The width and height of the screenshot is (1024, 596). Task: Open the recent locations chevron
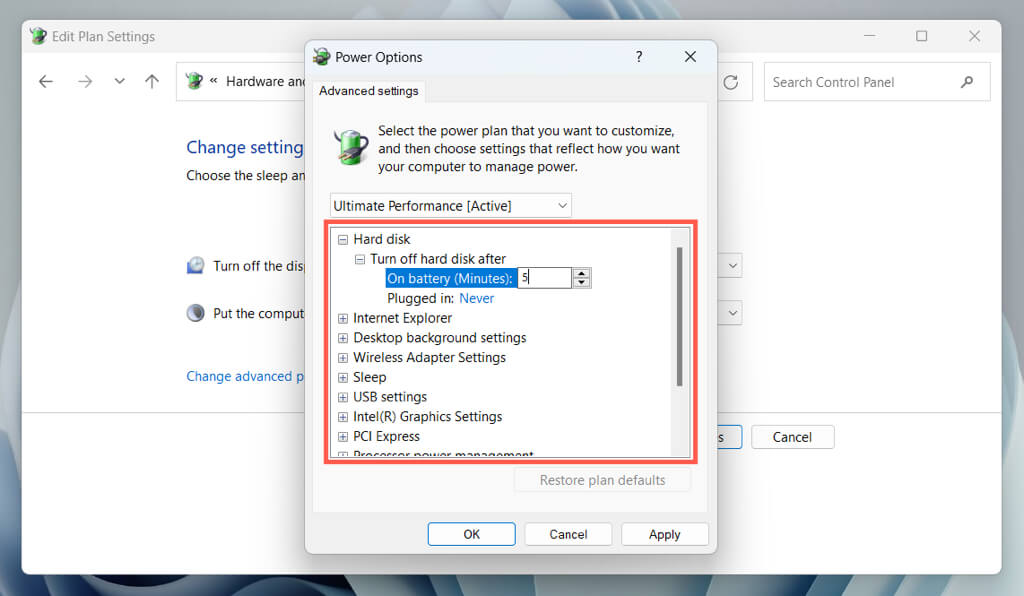[x=119, y=82]
